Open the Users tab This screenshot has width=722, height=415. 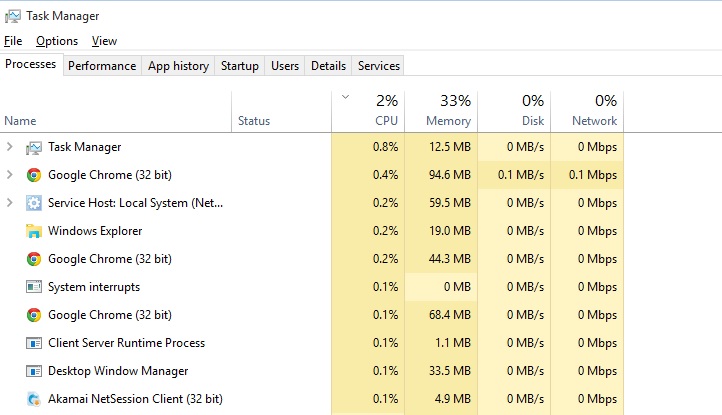coord(285,66)
